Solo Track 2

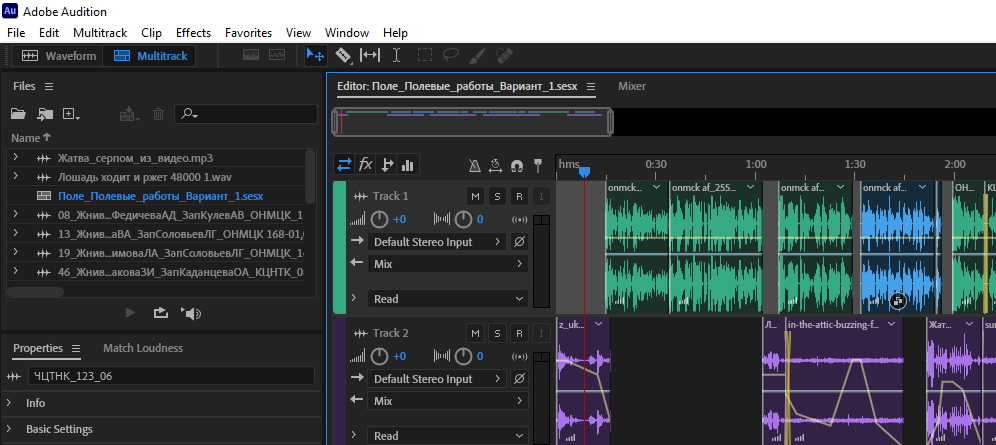[498, 333]
